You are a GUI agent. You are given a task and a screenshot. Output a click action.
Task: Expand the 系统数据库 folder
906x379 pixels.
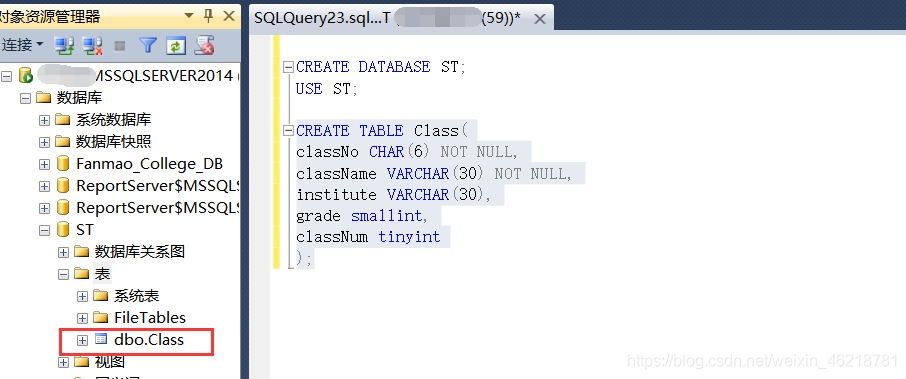coord(44,120)
